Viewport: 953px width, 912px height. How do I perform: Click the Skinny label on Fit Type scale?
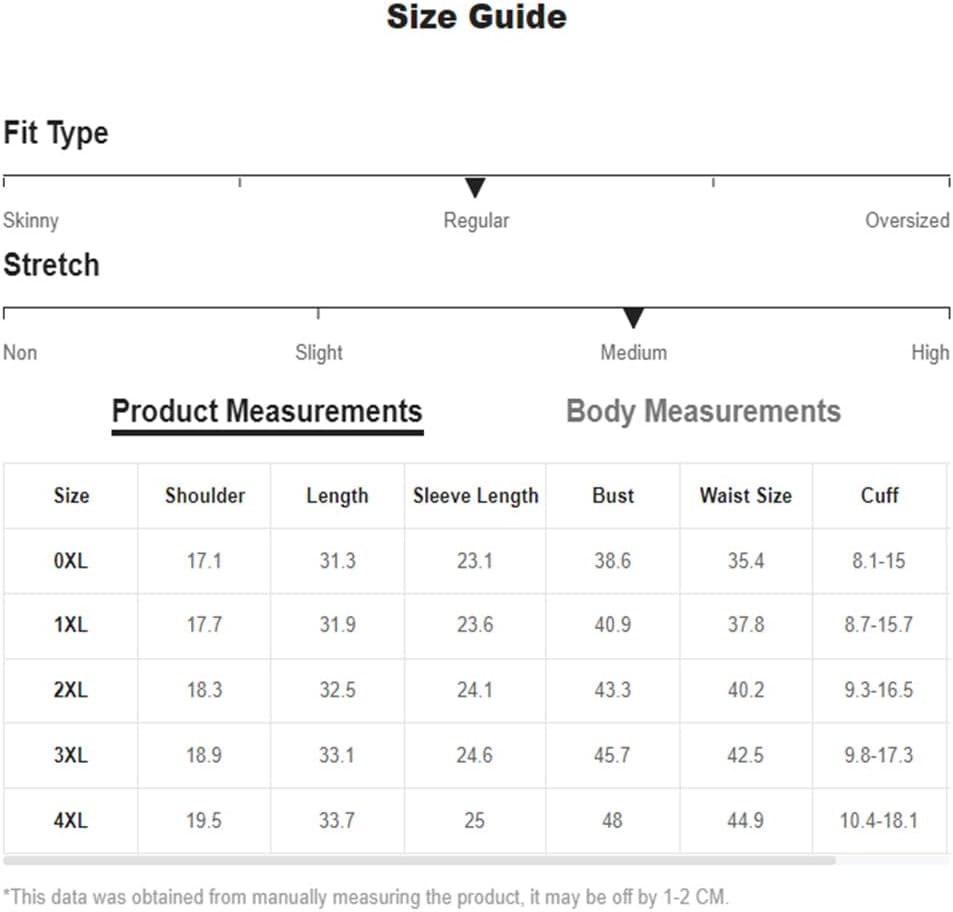coord(31,221)
